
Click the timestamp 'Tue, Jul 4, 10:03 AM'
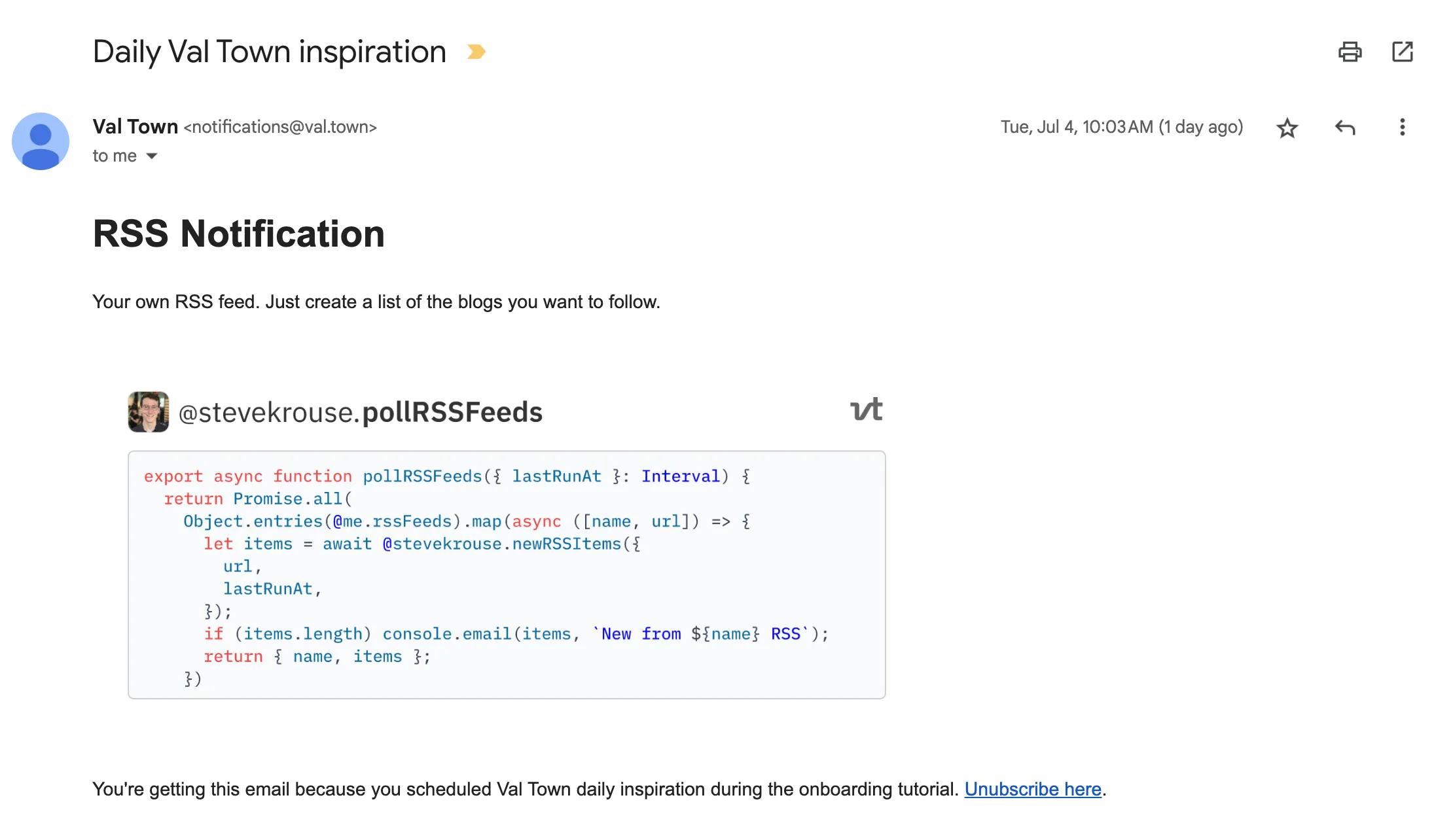pos(1122,127)
